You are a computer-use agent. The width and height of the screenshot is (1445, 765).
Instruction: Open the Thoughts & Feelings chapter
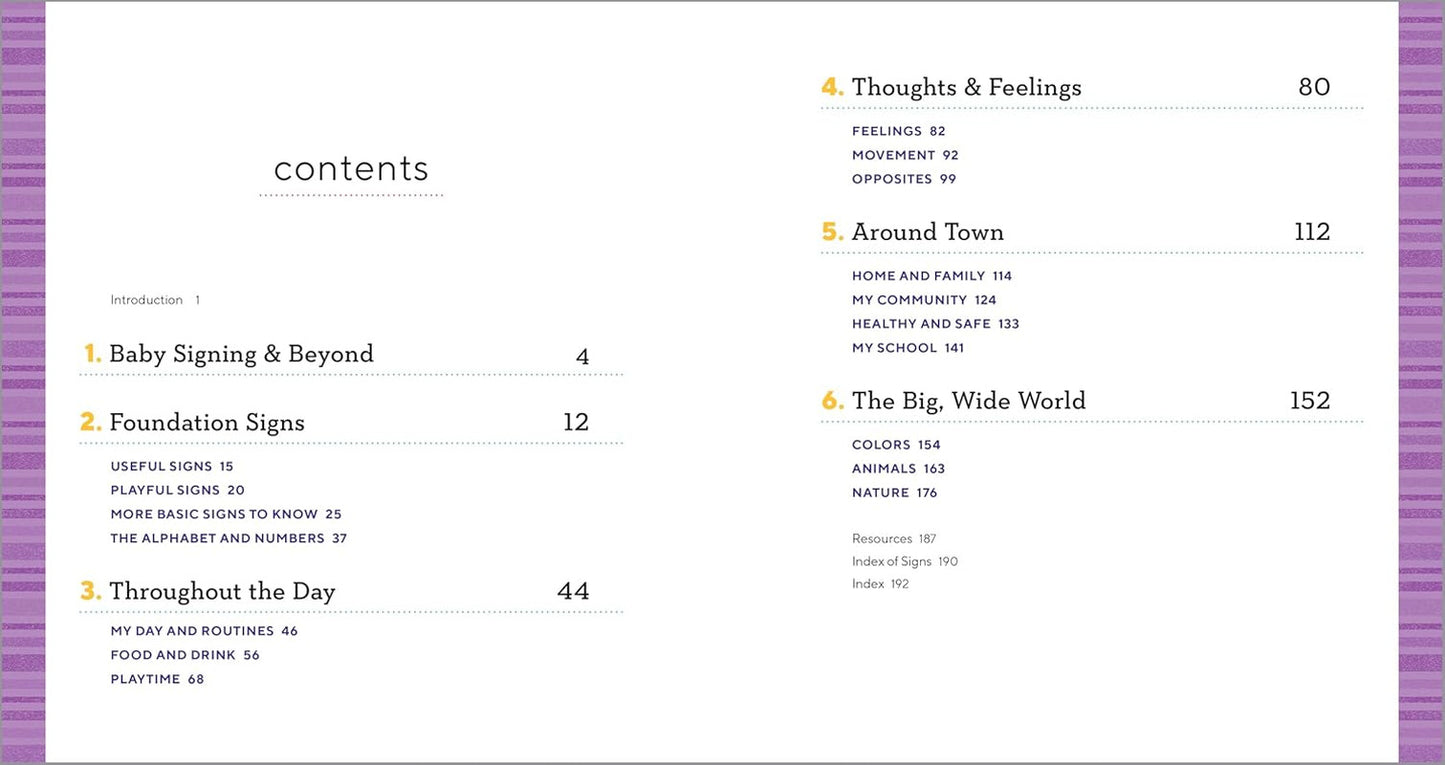pyautogui.click(x=966, y=88)
